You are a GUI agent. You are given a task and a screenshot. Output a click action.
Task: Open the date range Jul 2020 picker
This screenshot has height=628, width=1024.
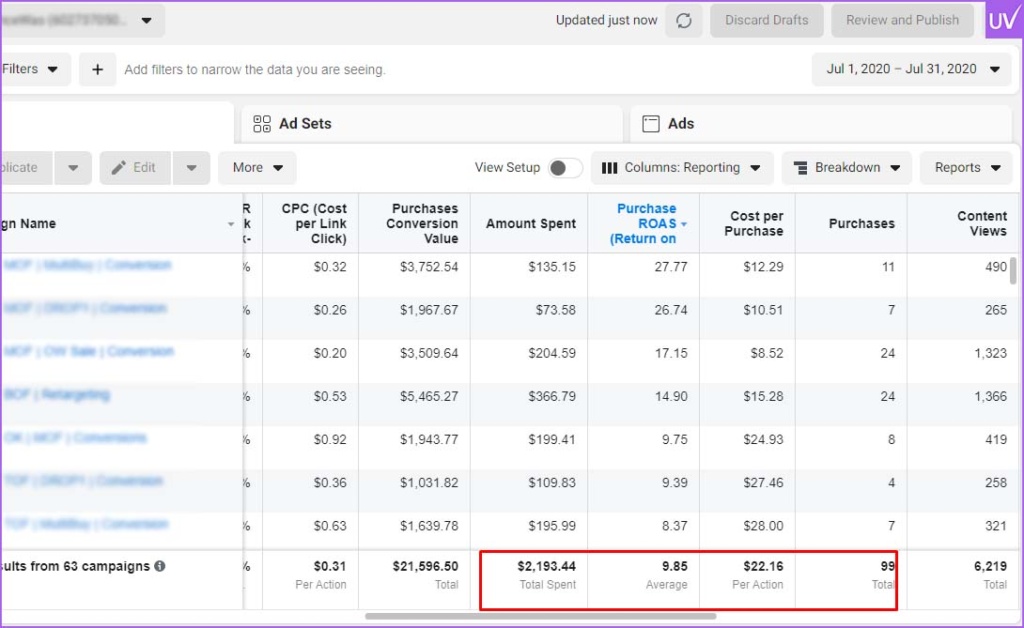point(911,70)
